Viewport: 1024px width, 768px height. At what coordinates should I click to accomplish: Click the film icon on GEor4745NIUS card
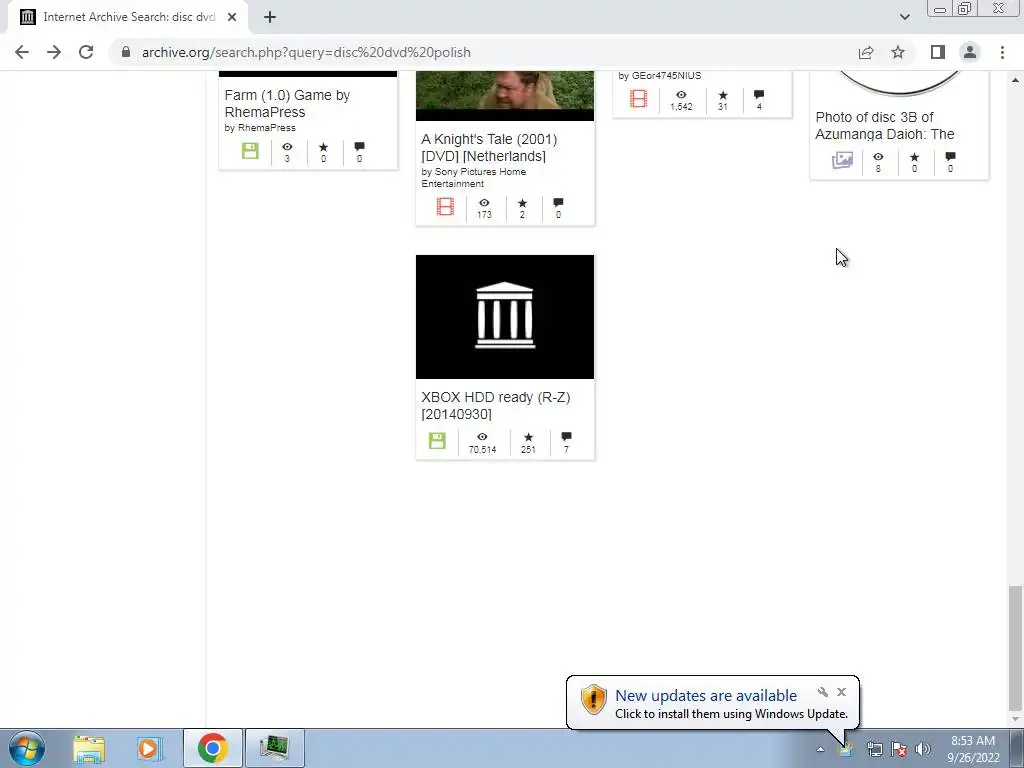coord(639,99)
